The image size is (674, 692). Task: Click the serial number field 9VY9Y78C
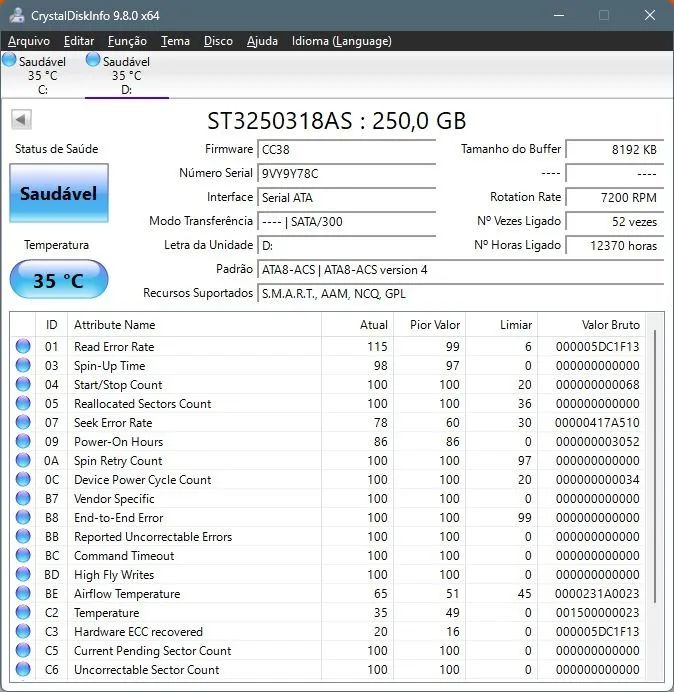347,173
